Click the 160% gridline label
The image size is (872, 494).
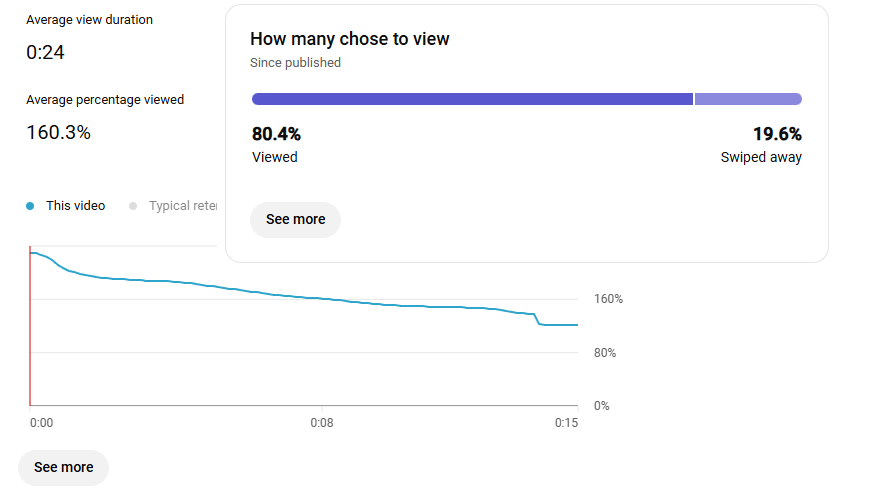click(608, 299)
